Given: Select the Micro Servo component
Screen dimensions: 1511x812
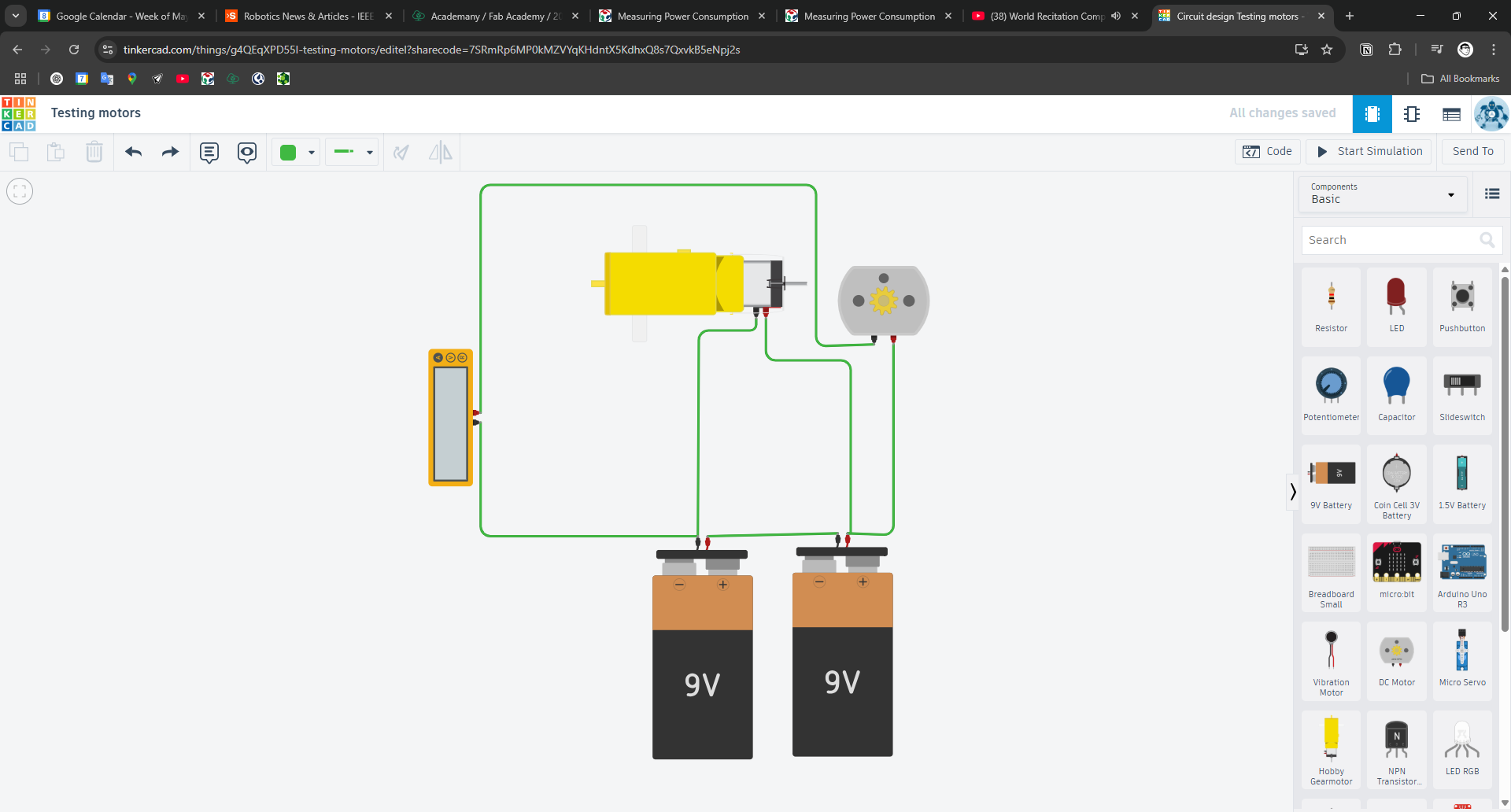Looking at the screenshot, I should 1462,661.
